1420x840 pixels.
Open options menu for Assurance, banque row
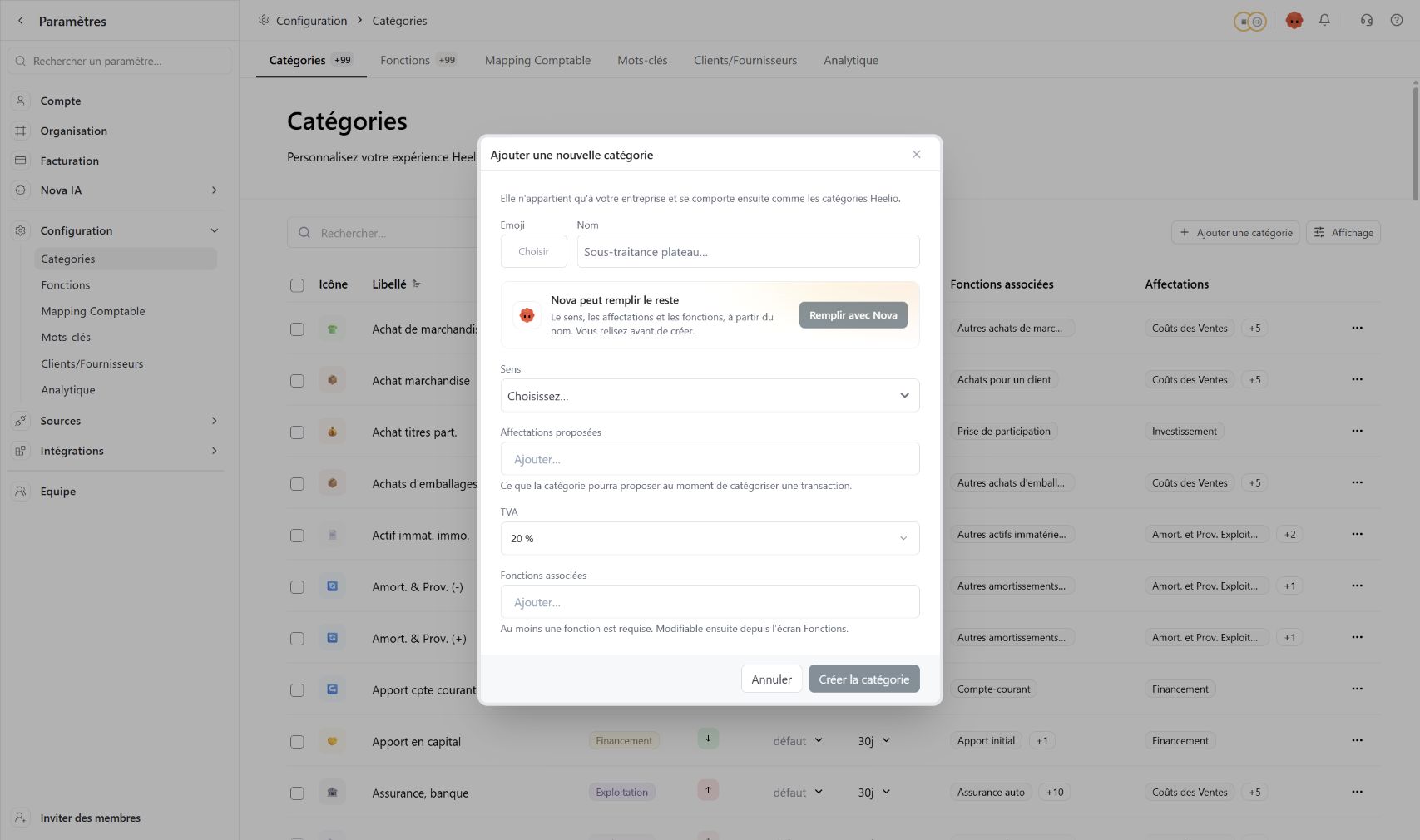pyautogui.click(x=1357, y=792)
